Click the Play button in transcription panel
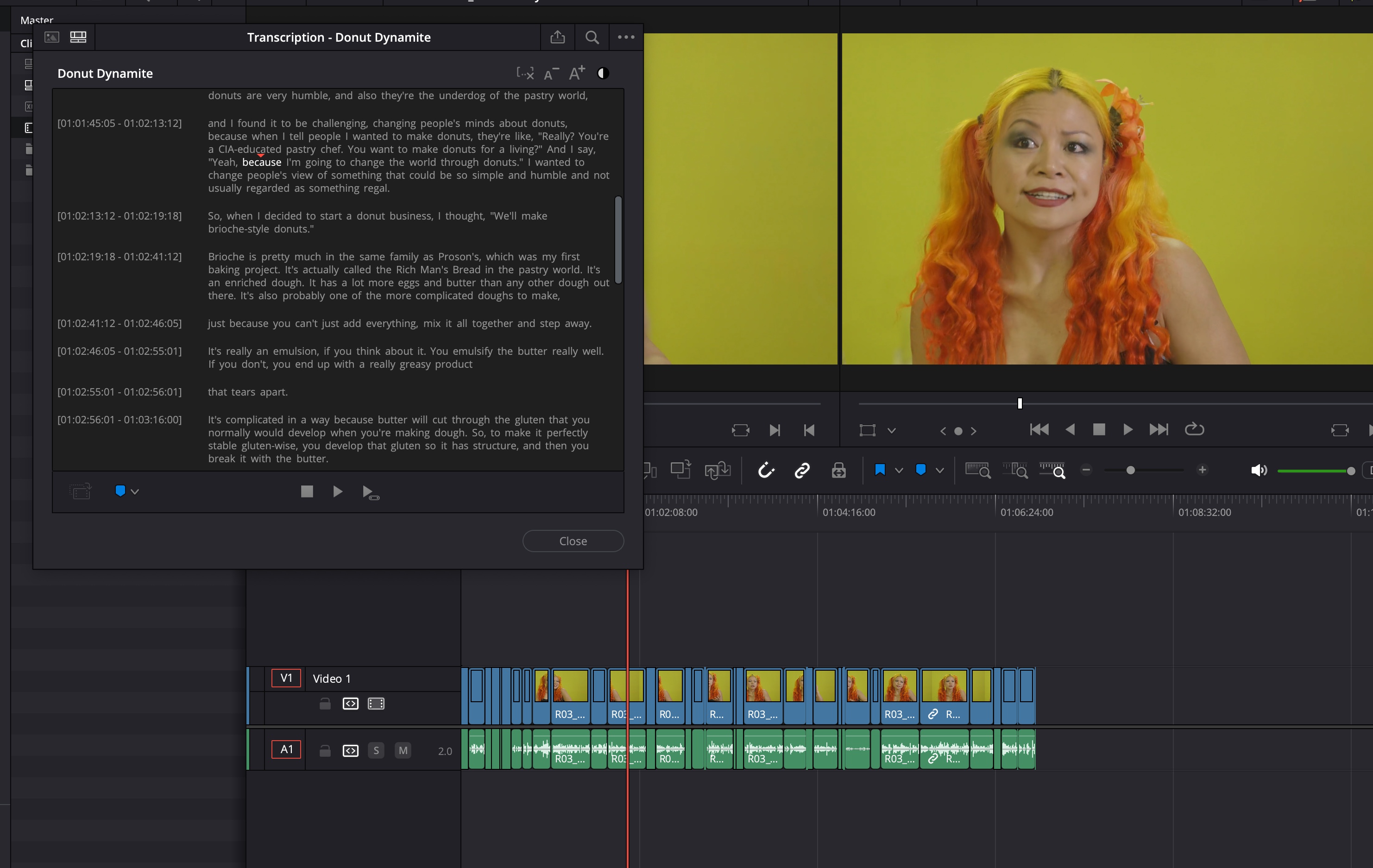The height and width of the screenshot is (868, 1373). 338,491
